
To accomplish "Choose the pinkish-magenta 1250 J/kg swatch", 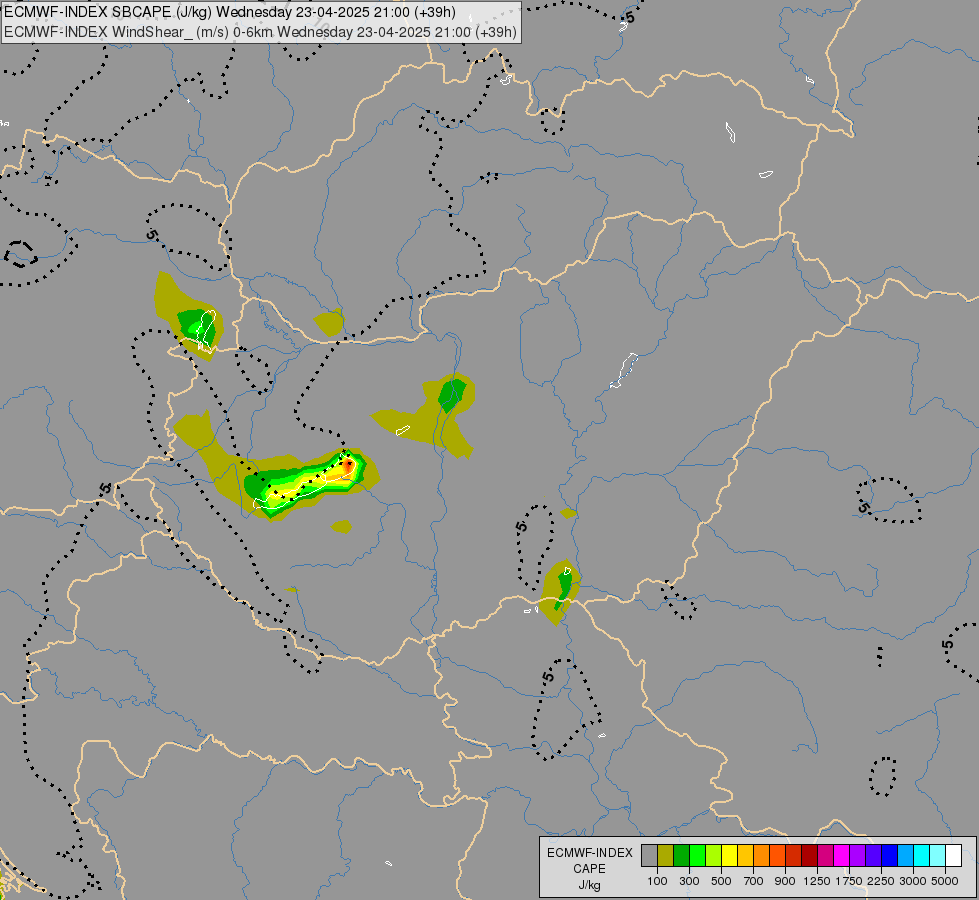I will [825, 855].
